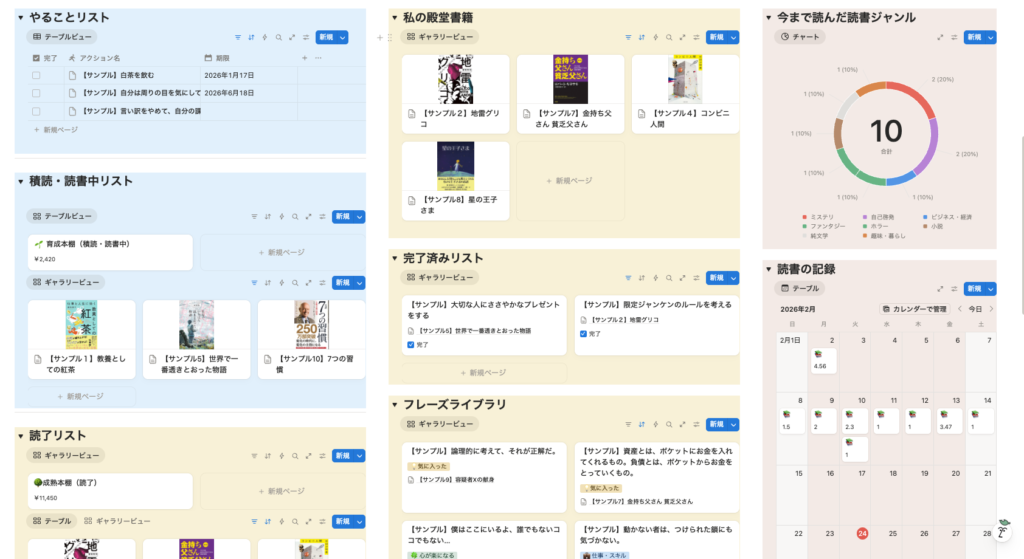1024x559 pixels.
Task: Click automation lightning icon in フレーズライブラリ
Action: coord(654,424)
